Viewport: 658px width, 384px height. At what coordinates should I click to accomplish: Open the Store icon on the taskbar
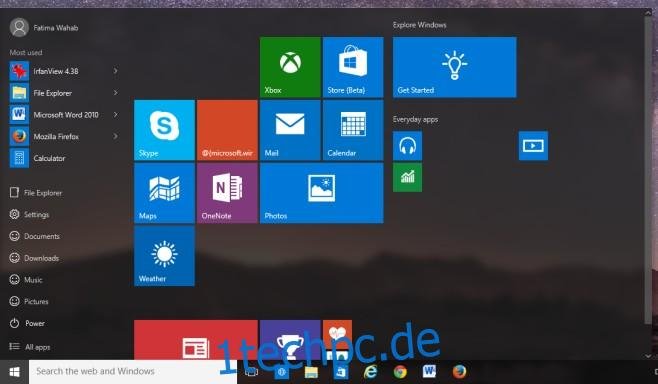tap(341, 372)
